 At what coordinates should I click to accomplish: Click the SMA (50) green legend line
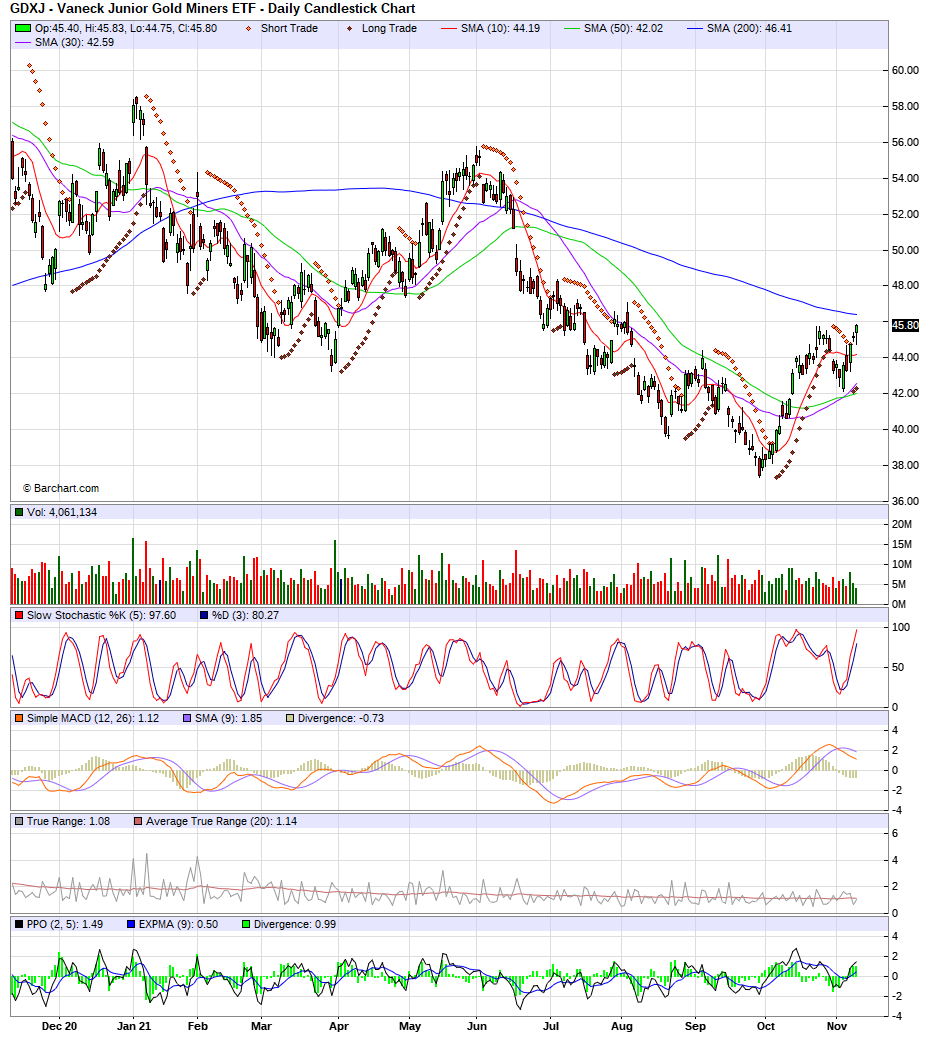(571, 28)
